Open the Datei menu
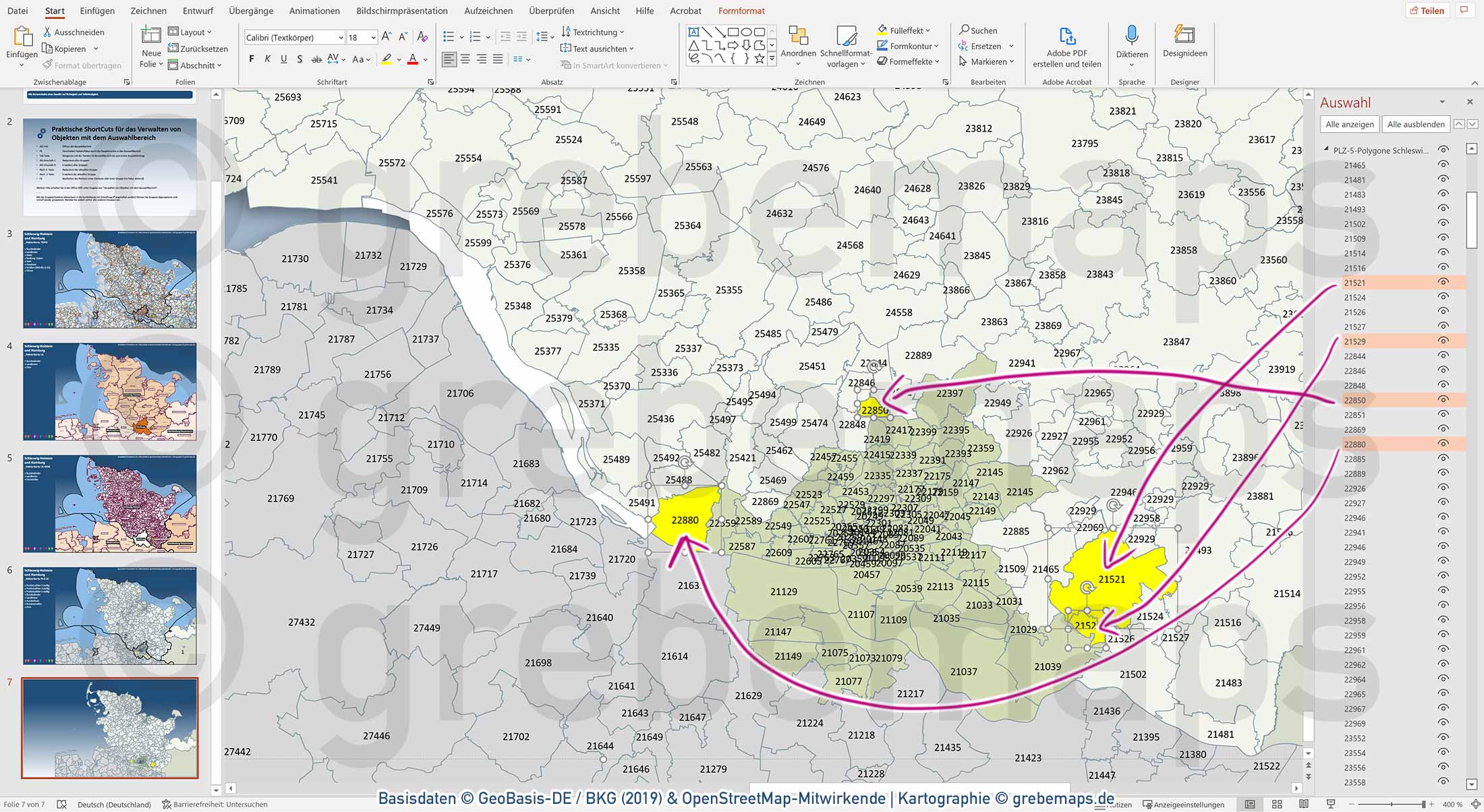This screenshot has height=812, width=1484. pyautogui.click(x=18, y=11)
